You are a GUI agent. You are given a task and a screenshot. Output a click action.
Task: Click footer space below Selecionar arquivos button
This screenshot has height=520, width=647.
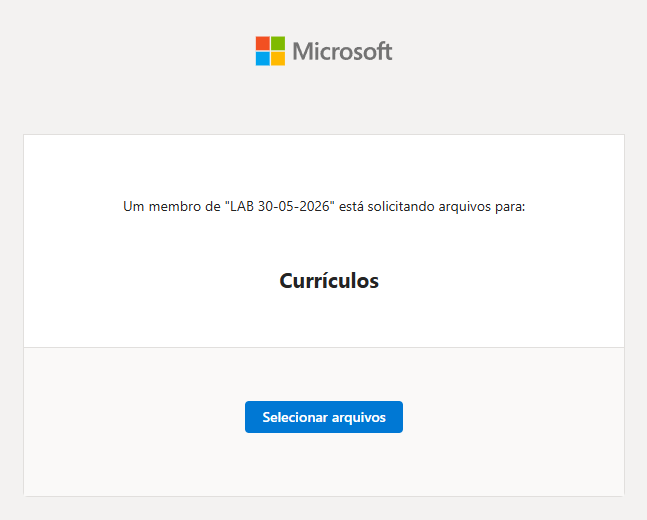[x=324, y=464]
